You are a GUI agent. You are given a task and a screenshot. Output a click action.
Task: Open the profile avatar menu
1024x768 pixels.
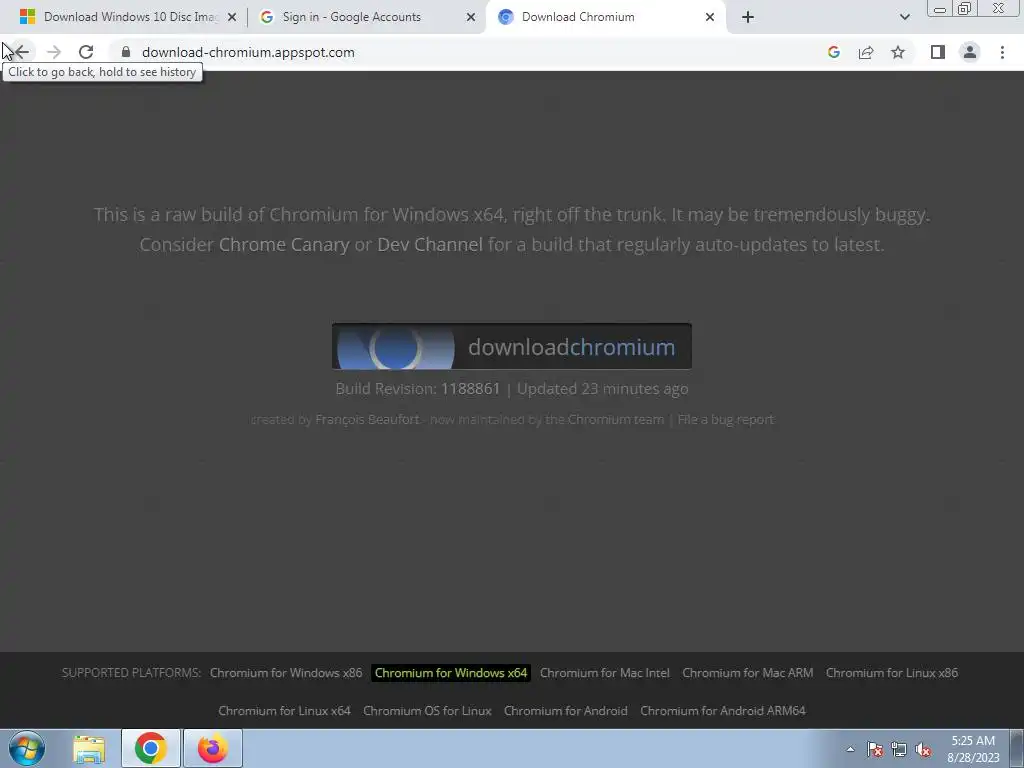click(970, 52)
